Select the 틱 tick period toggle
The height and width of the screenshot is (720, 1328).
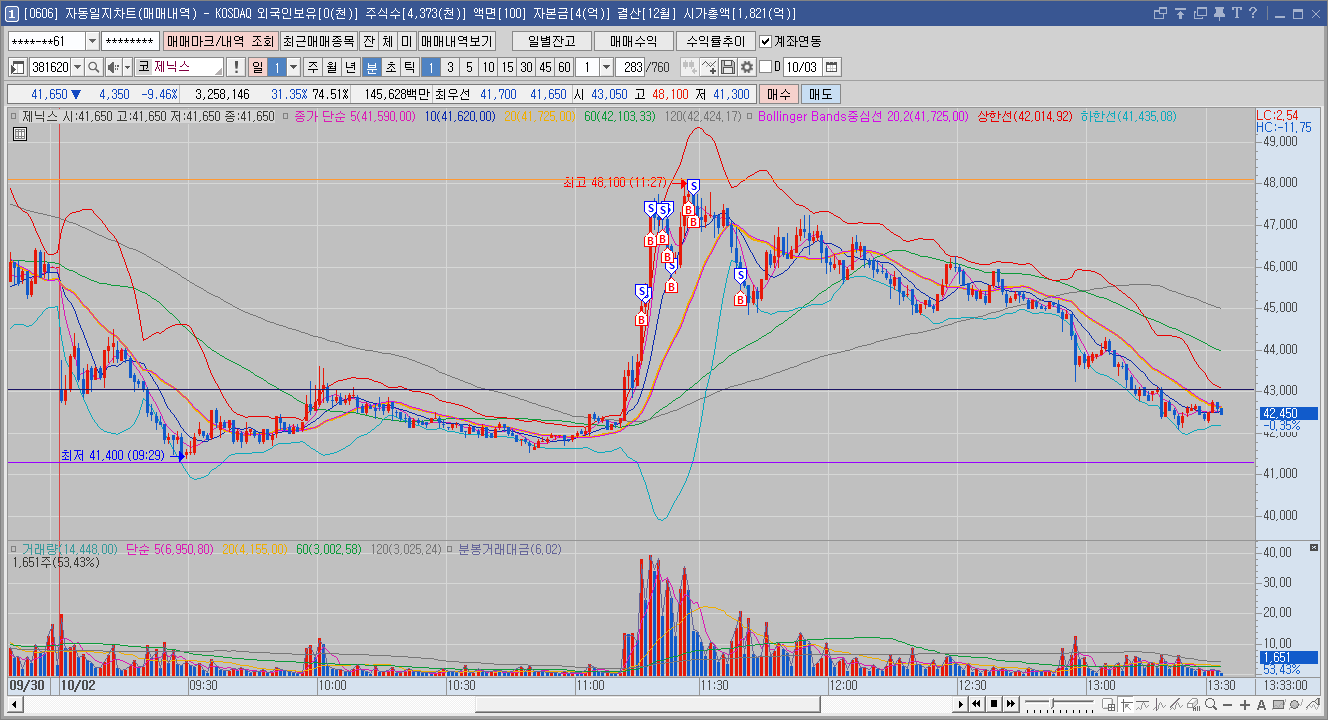pos(409,67)
